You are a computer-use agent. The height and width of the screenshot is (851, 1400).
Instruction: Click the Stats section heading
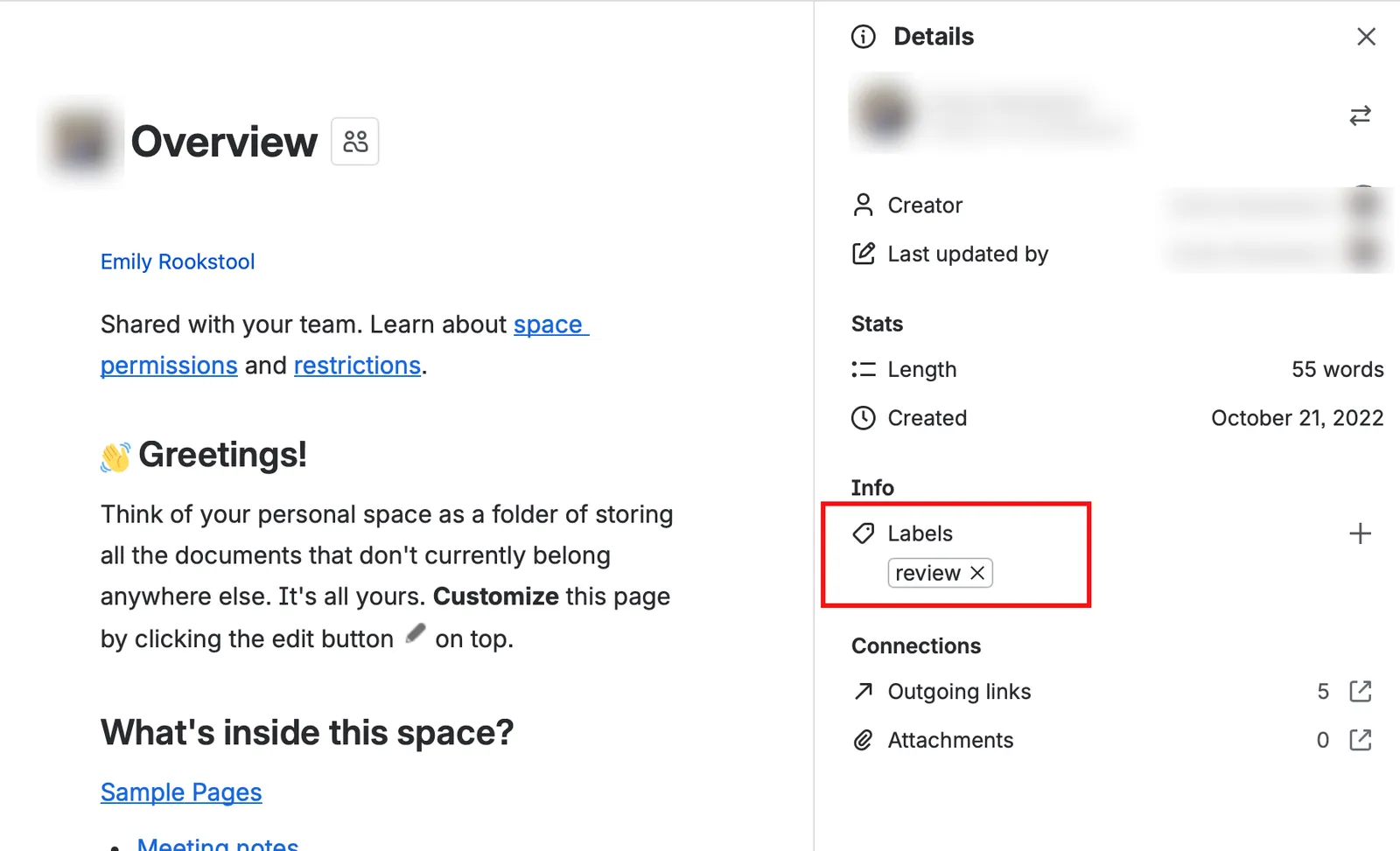click(x=877, y=324)
